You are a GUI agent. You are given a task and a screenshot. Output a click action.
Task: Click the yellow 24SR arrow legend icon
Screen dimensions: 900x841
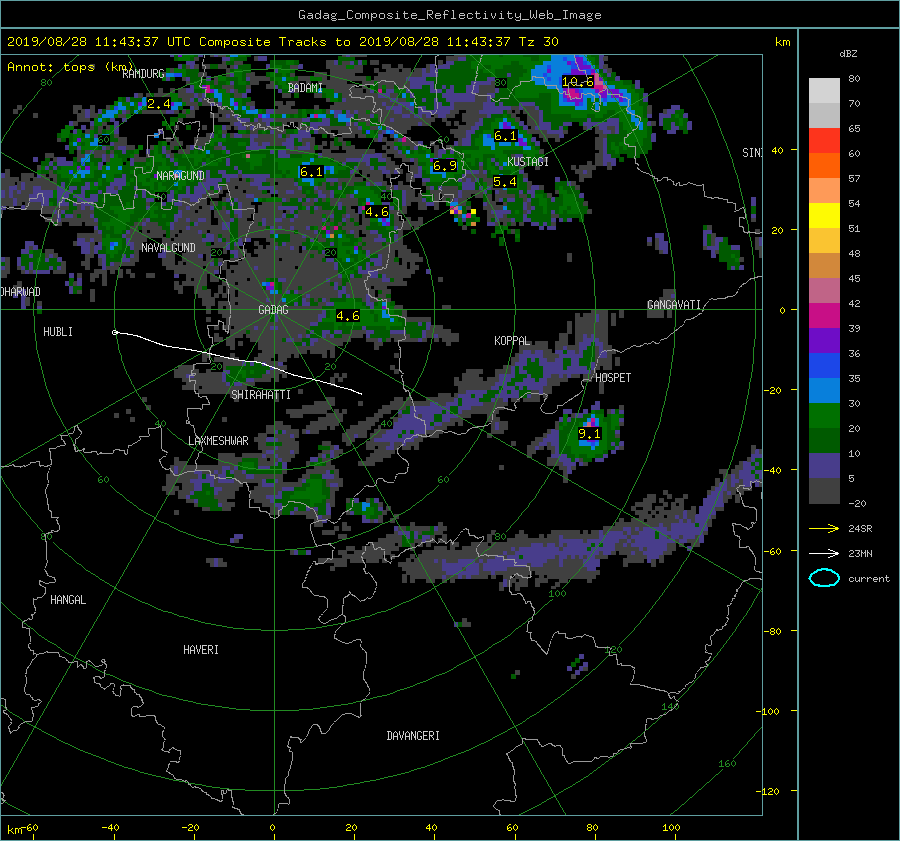[x=824, y=528]
